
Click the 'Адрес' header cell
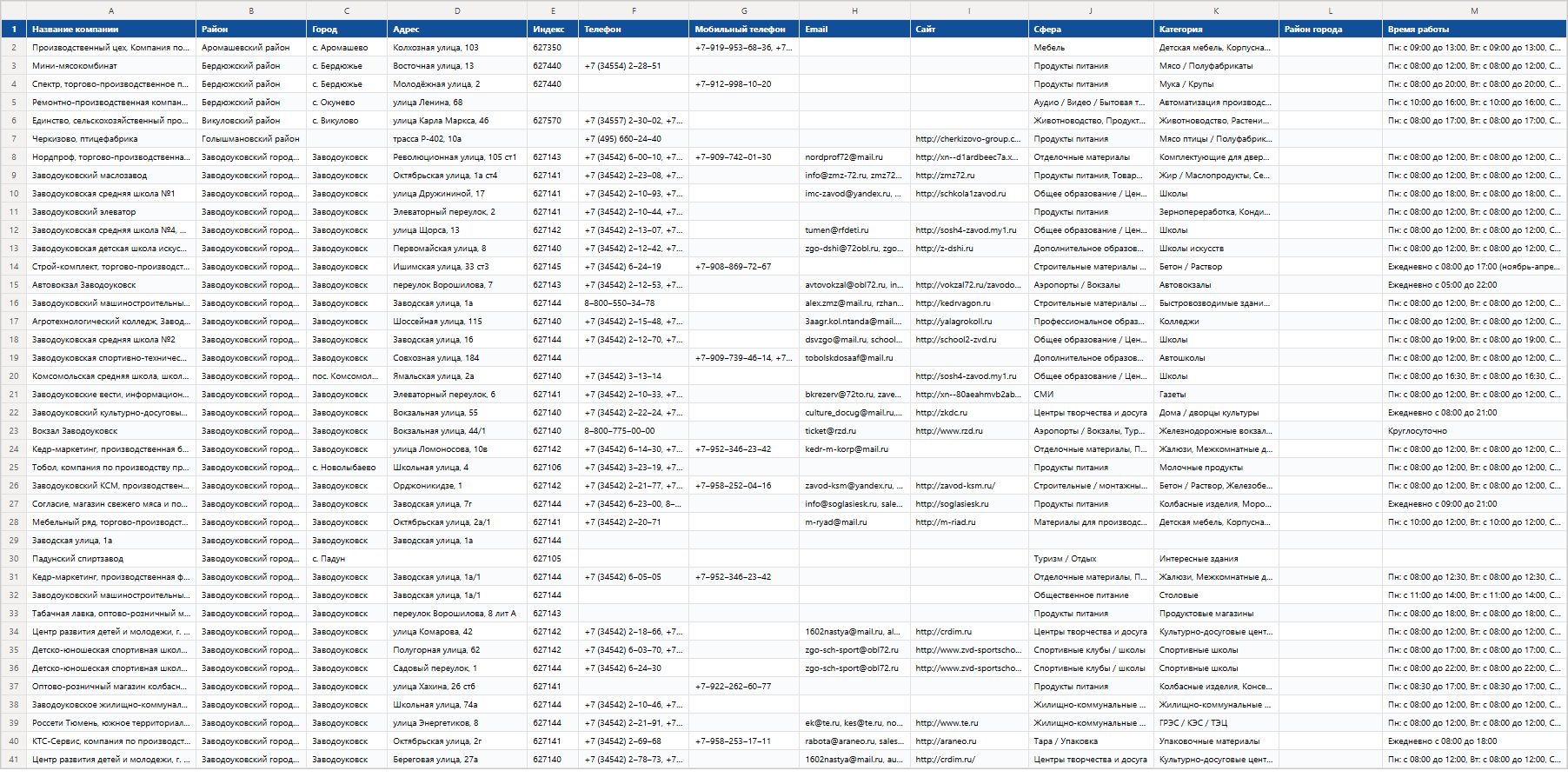pyautogui.click(x=457, y=30)
